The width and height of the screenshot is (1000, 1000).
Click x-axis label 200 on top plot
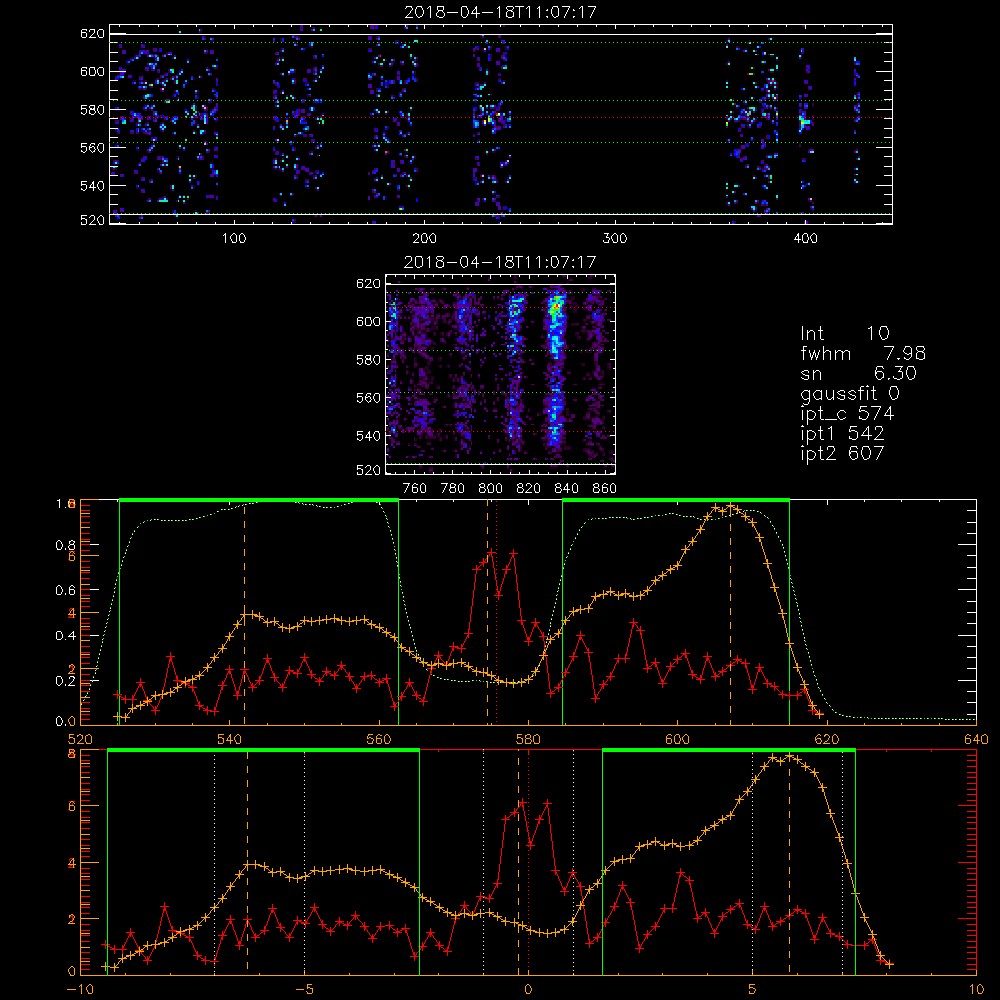[424, 239]
